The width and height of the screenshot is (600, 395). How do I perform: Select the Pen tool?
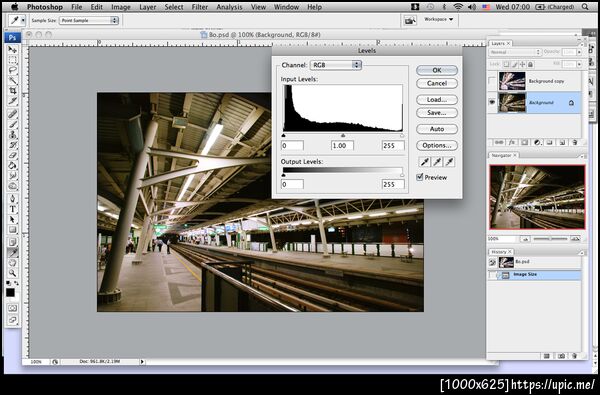click(13, 199)
